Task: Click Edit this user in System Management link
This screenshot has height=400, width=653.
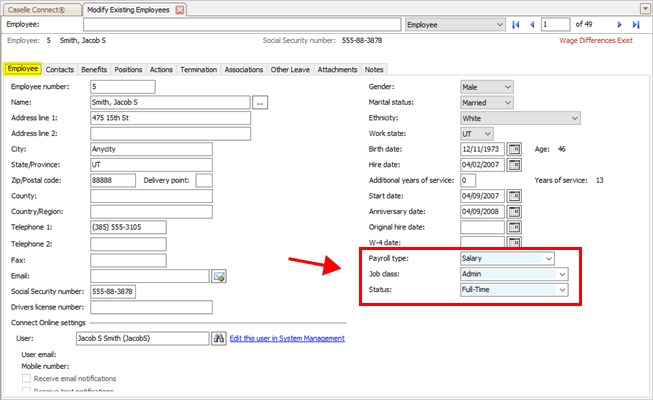Action: [287, 339]
